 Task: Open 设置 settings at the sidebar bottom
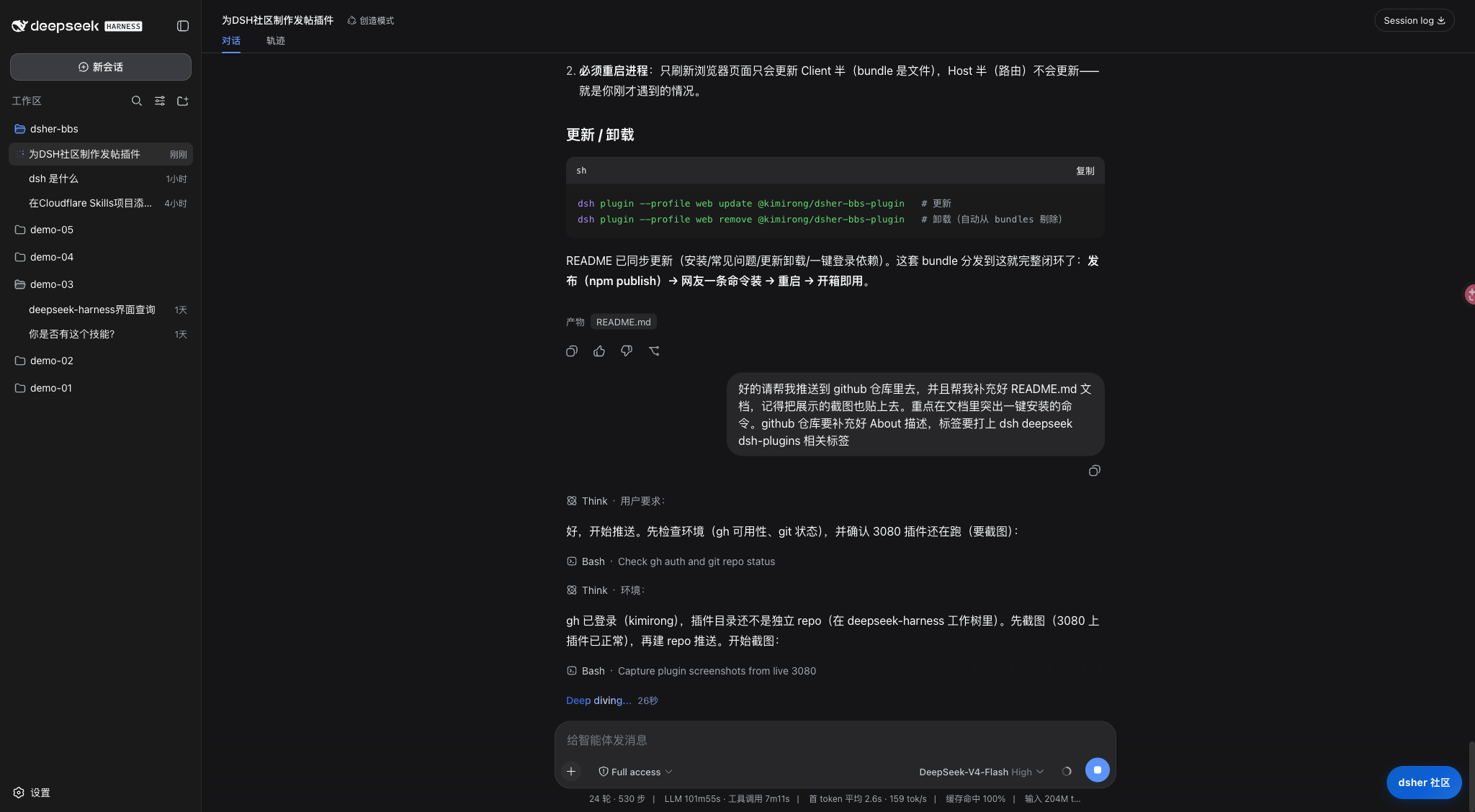(32, 793)
